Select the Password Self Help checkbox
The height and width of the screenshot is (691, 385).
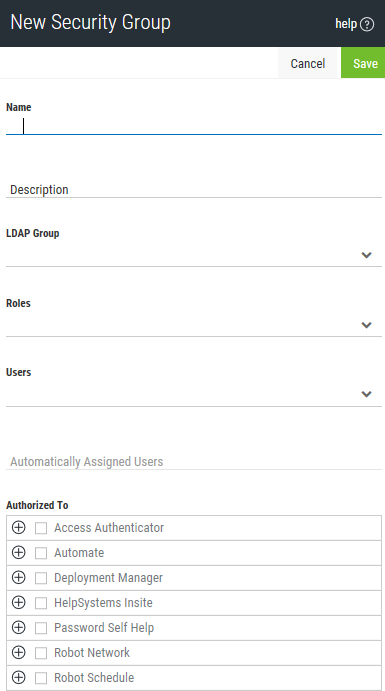click(41, 628)
